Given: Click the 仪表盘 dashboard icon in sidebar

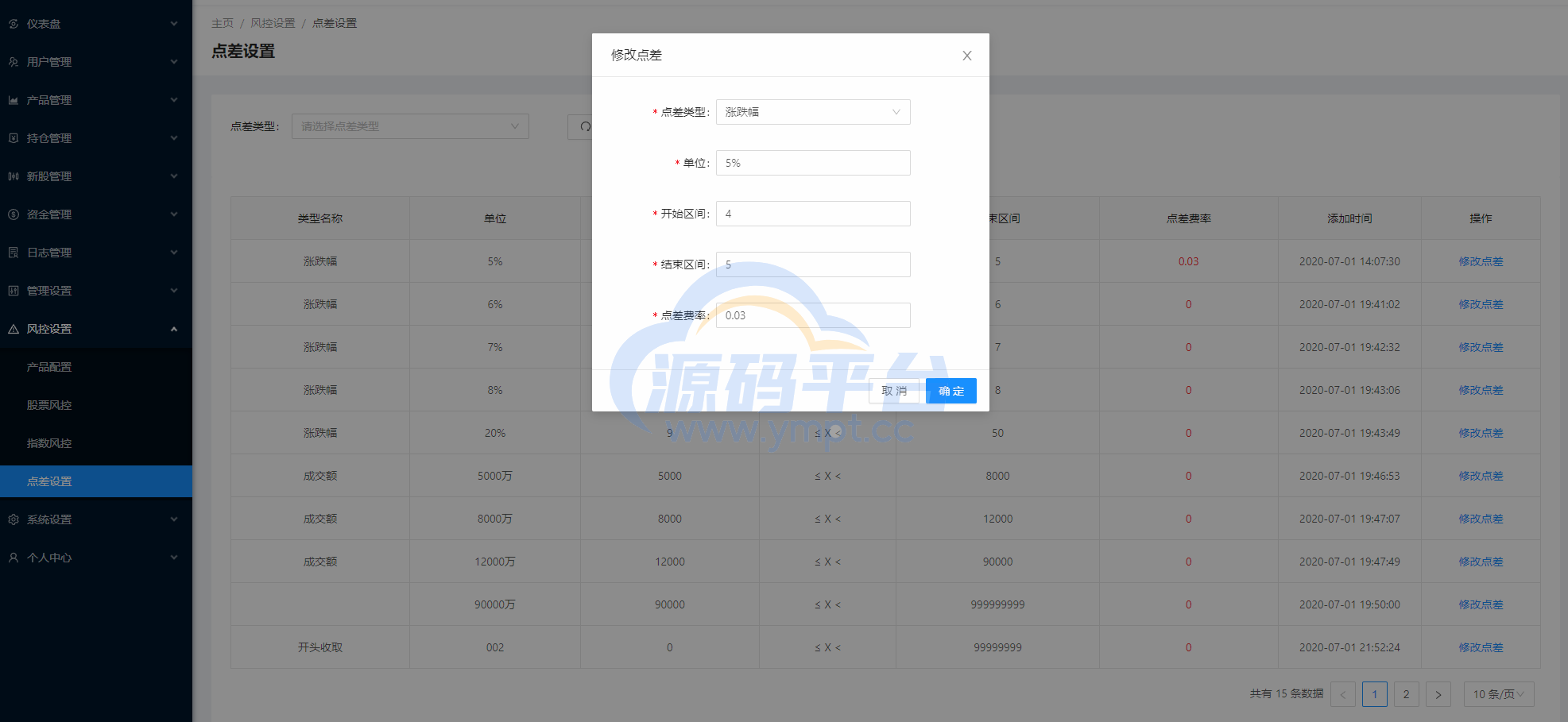Looking at the screenshot, I should click(x=14, y=24).
